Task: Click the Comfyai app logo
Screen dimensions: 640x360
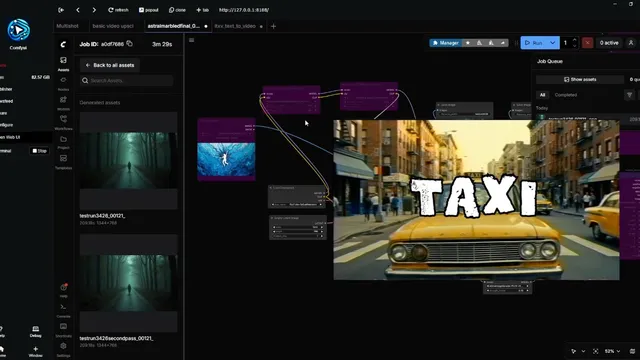Action: 18,30
